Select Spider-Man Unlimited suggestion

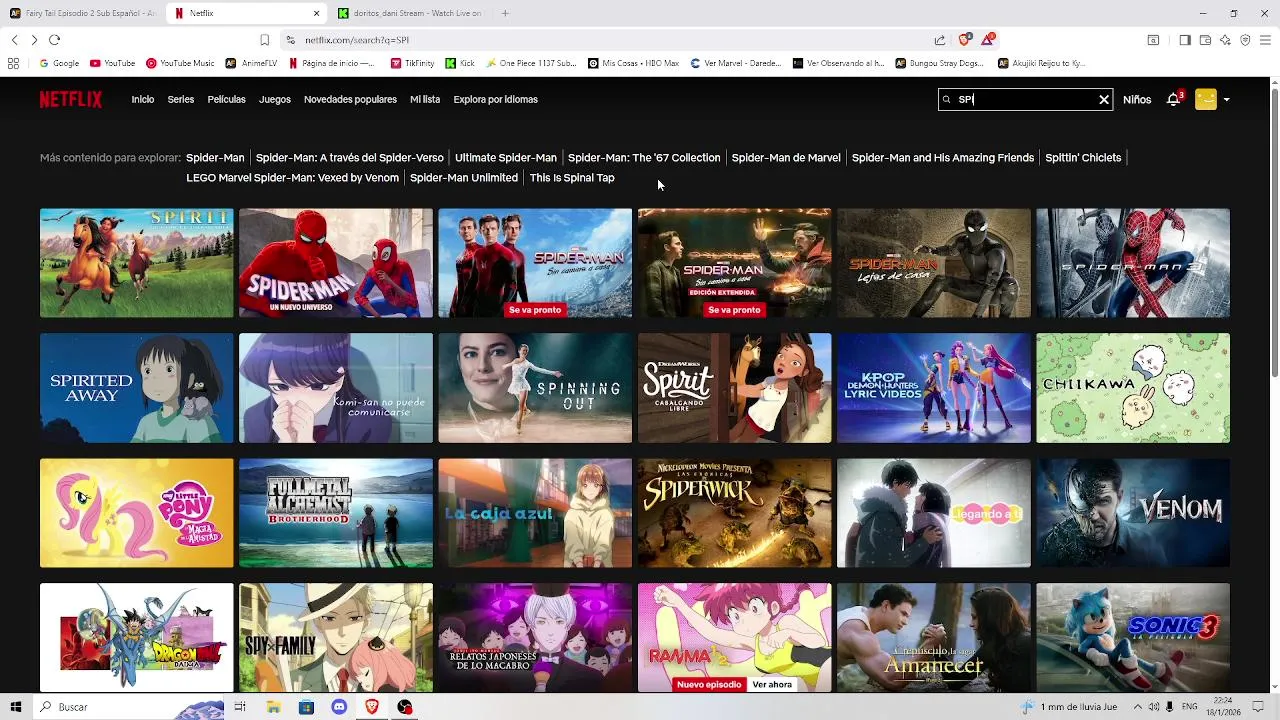point(464,177)
